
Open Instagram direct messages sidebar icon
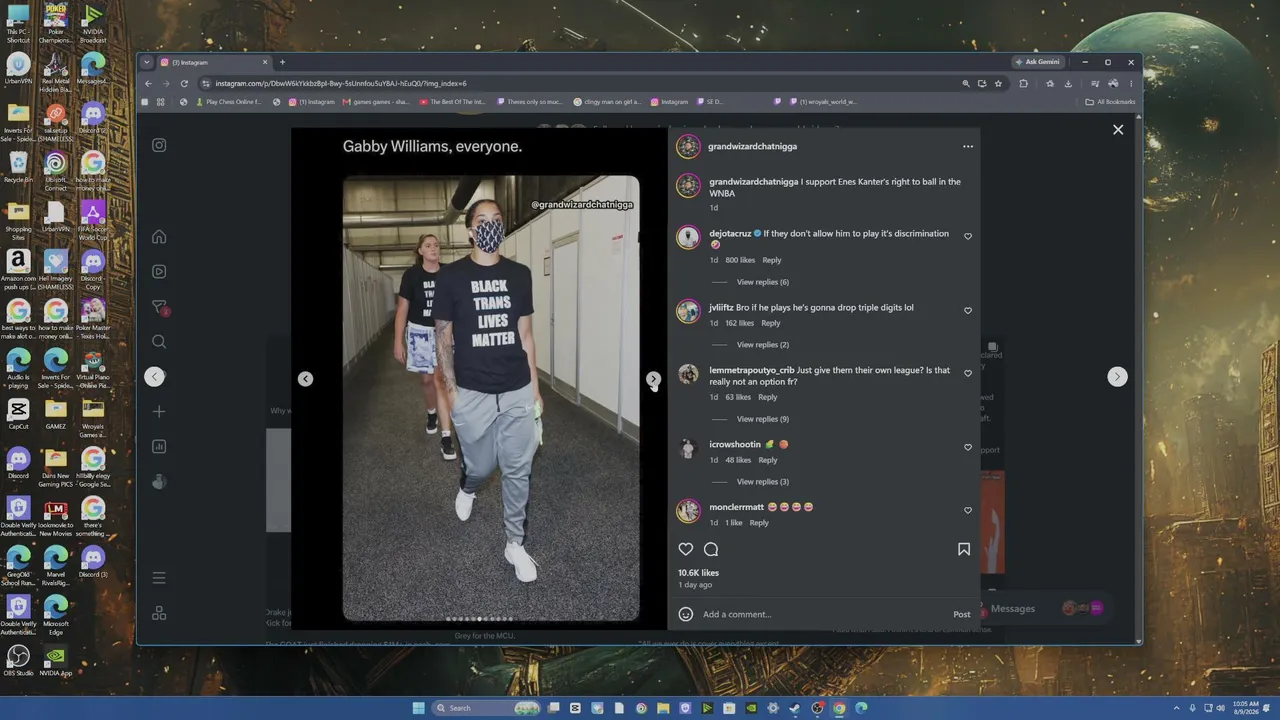point(159,307)
